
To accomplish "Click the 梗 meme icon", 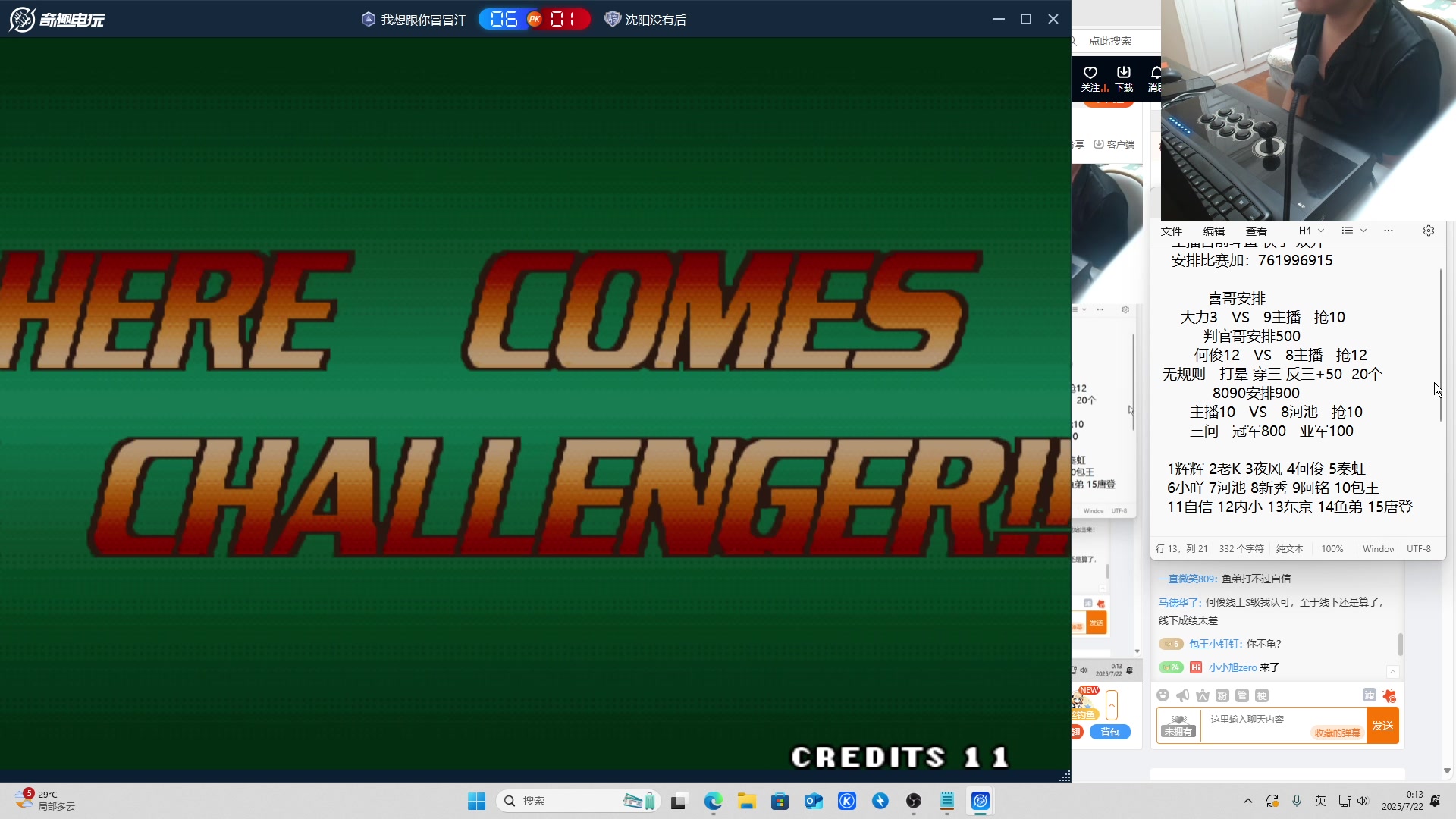I will (x=1262, y=695).
